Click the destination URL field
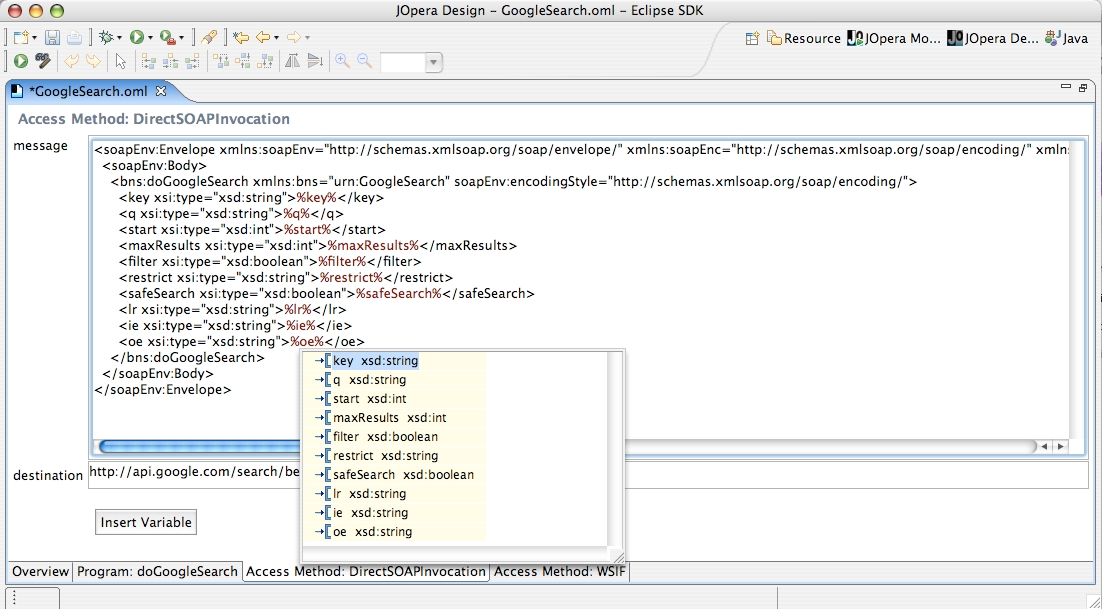 click(588, 475)
